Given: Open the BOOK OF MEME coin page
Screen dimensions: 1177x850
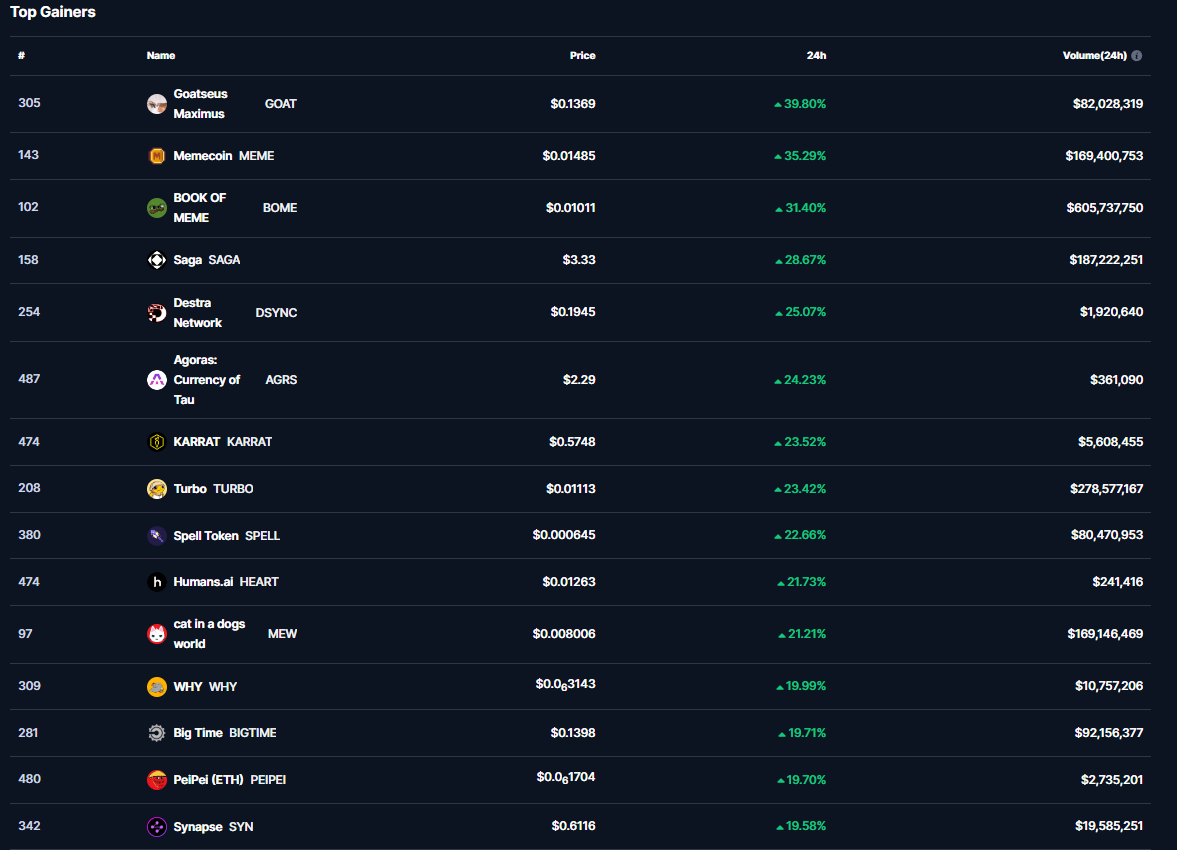Looking at the screenshot, I should click(200, 208).
